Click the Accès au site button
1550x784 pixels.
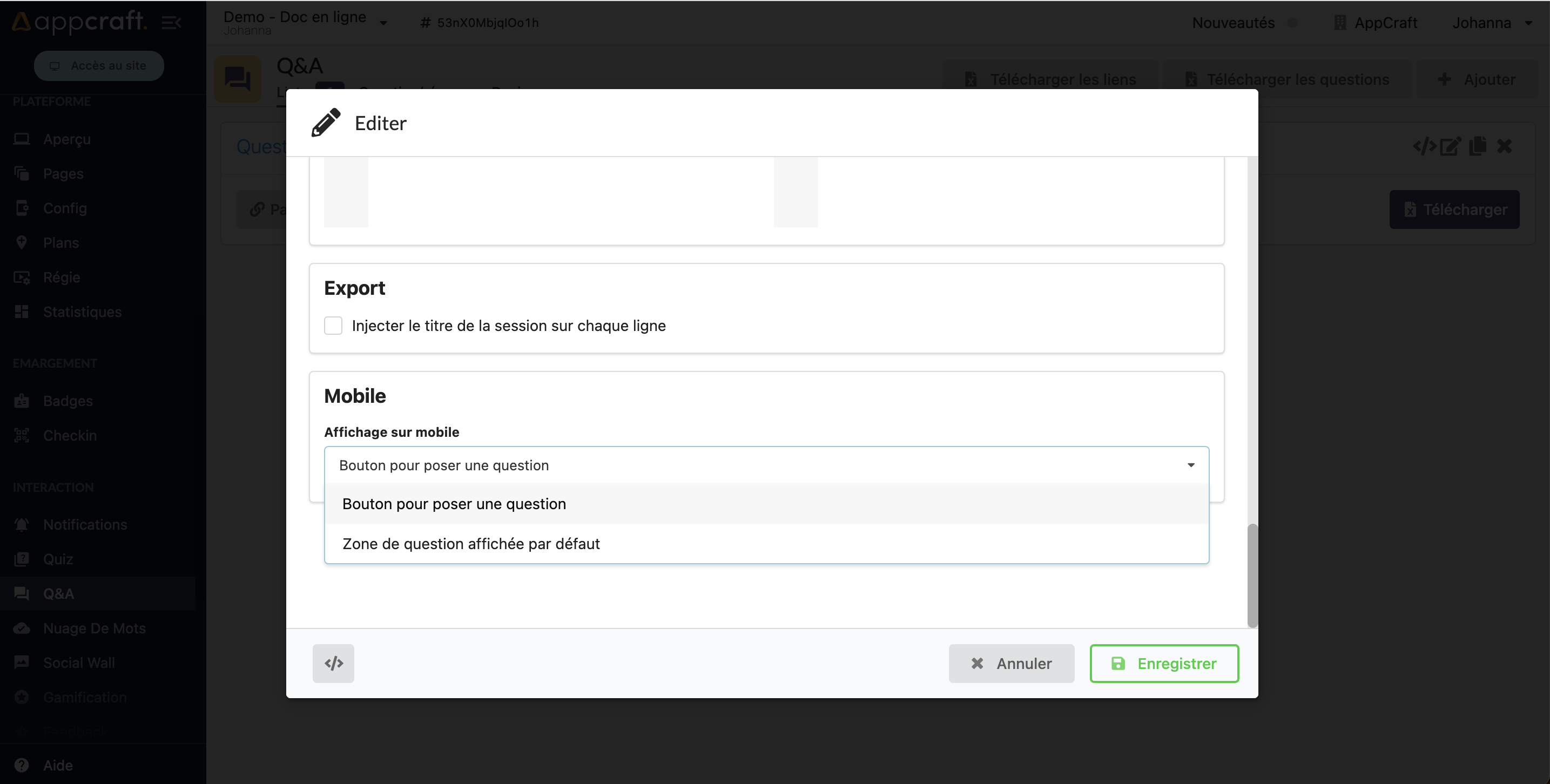(x=99, y=65)
